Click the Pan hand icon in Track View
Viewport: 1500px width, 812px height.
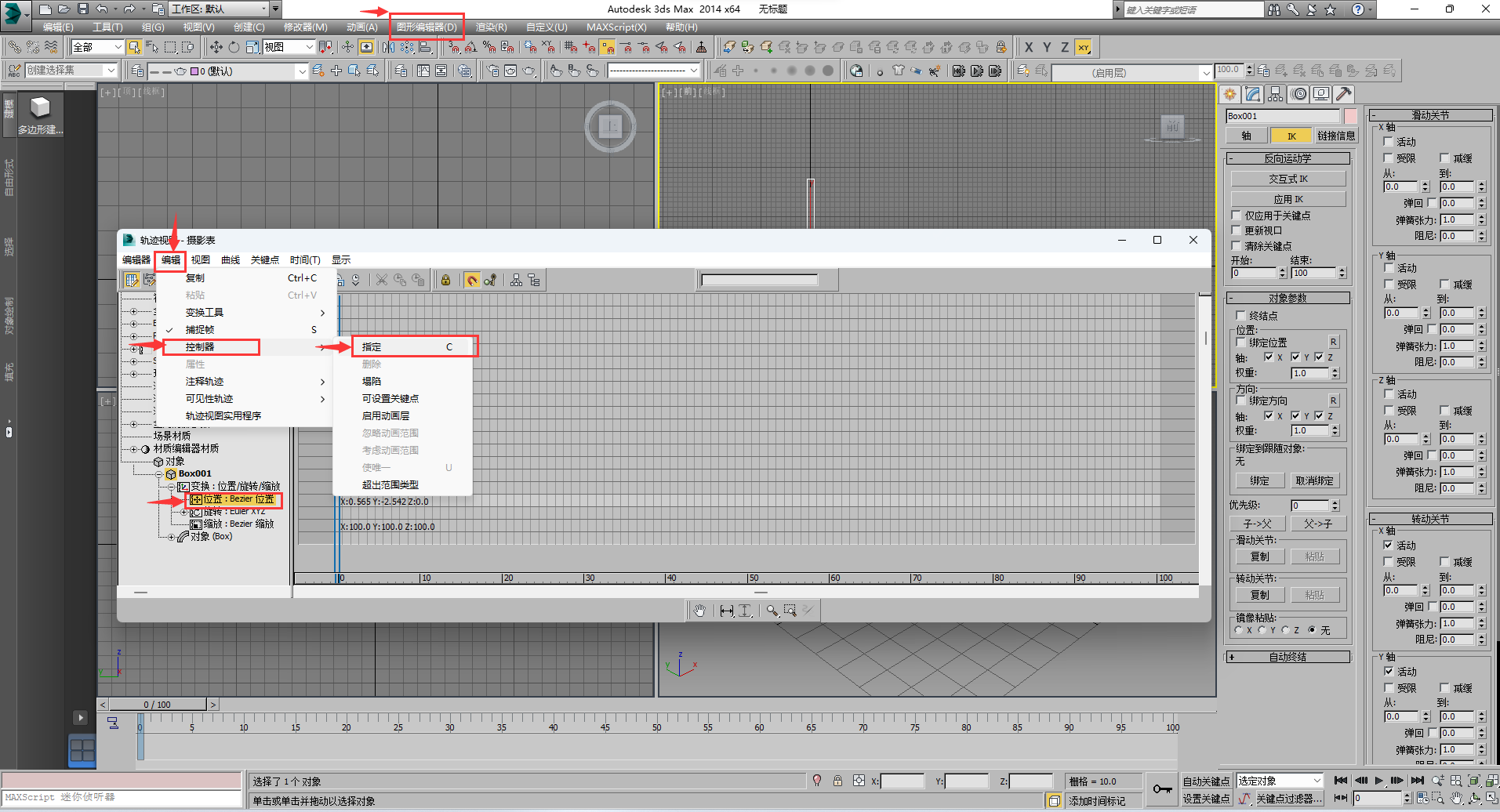pos(699,610)
